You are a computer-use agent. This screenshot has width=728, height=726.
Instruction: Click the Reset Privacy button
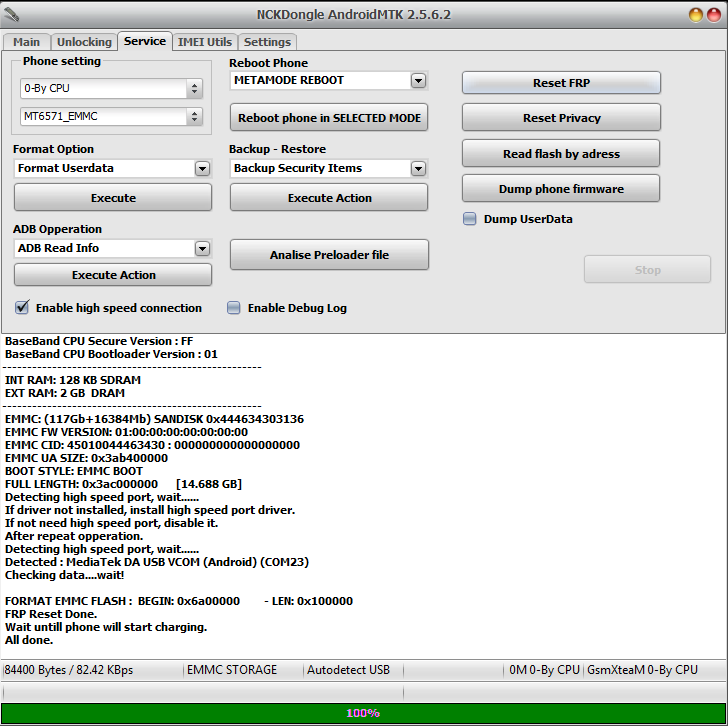[561, 118]
